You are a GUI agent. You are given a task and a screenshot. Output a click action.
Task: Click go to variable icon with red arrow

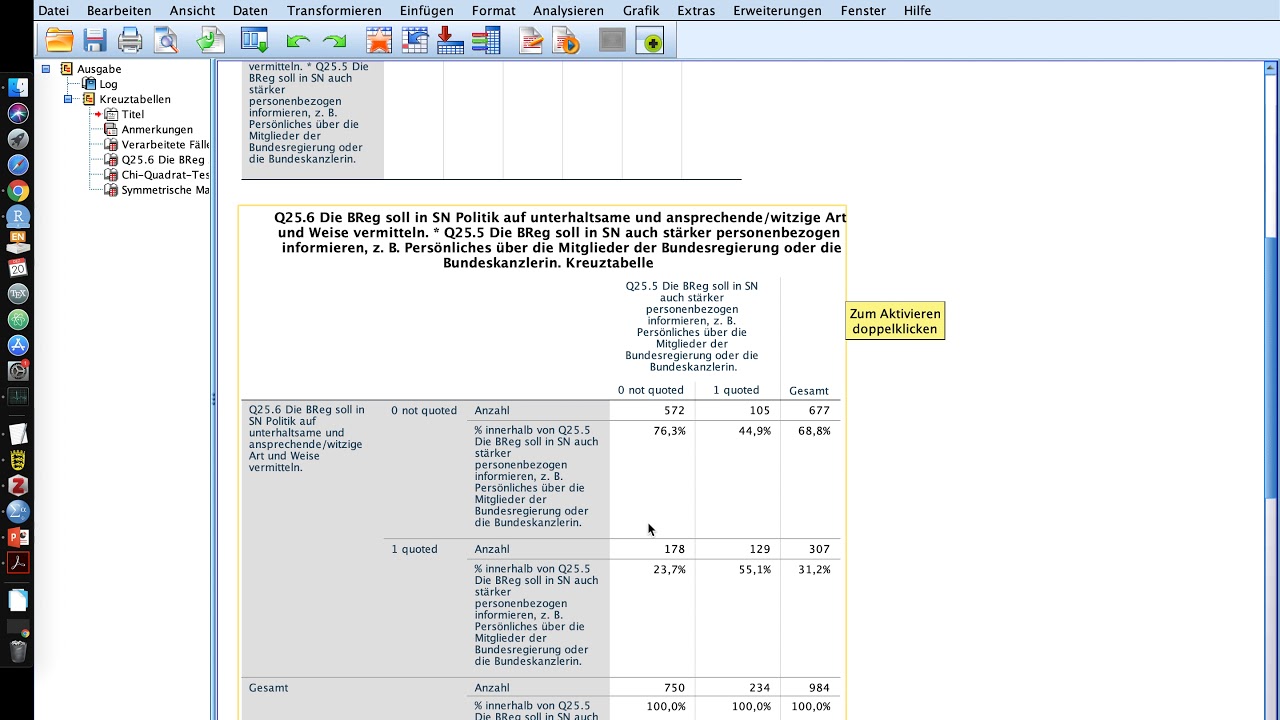pyautogui.click(x=450, y=41)
